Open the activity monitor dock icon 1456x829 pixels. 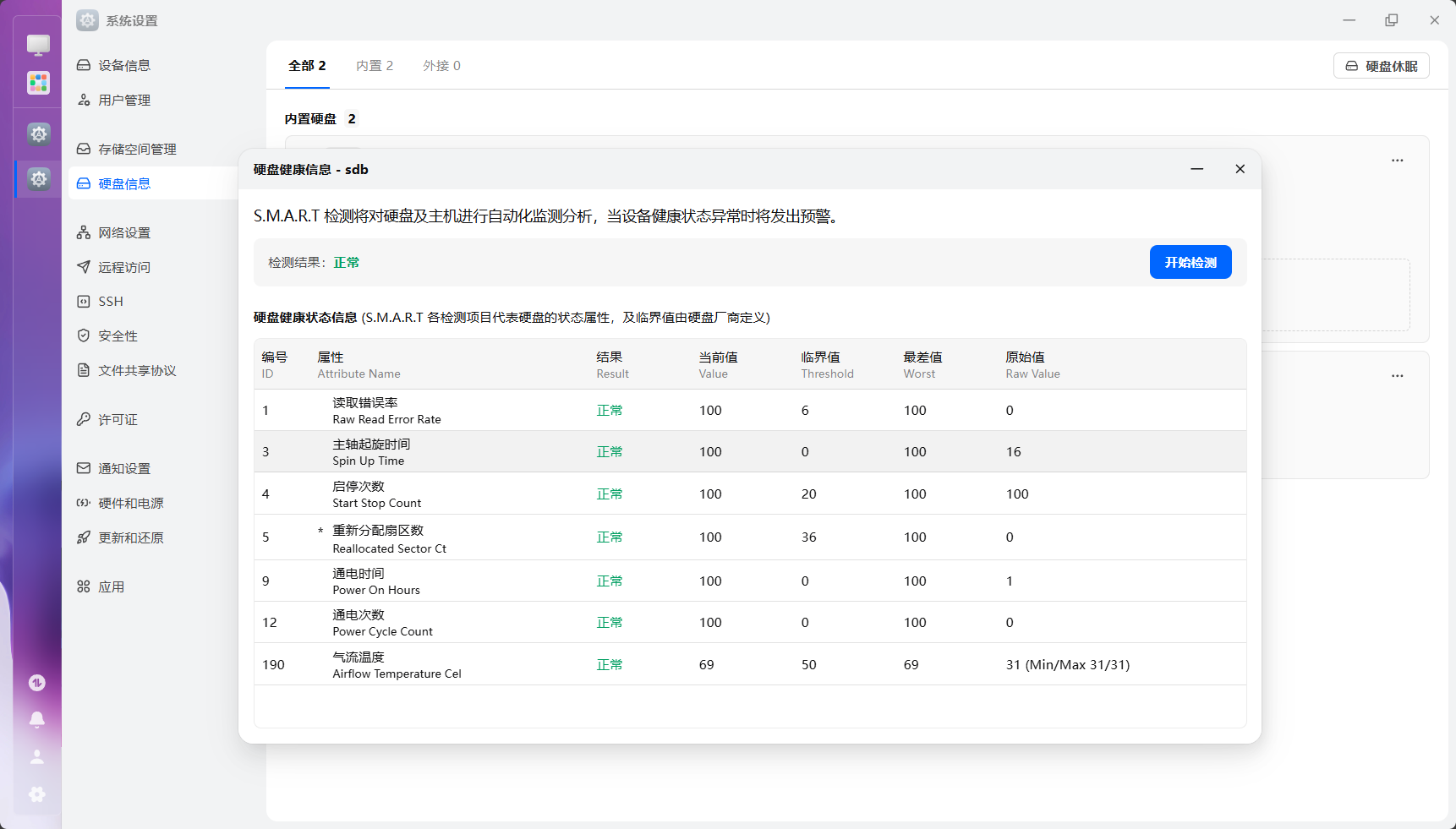click(37, 683)
